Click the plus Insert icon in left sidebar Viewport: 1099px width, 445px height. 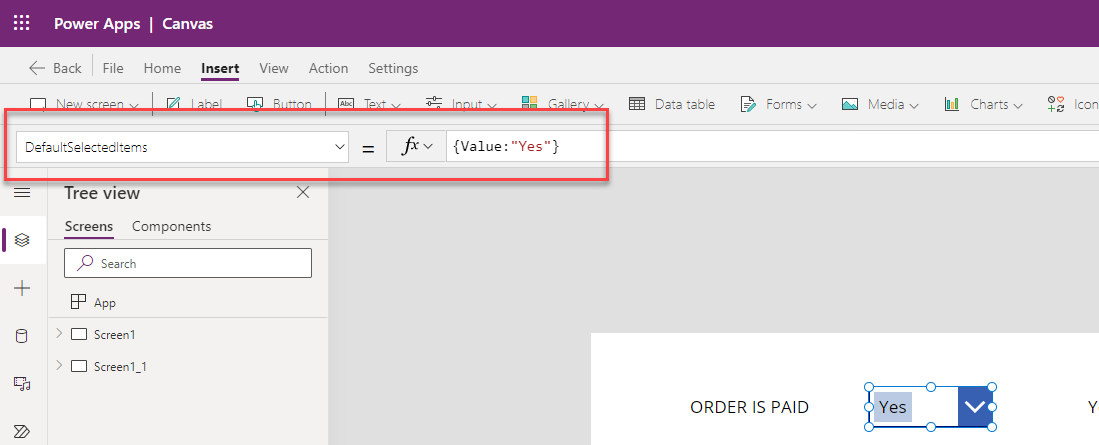[x=22, y=288]
